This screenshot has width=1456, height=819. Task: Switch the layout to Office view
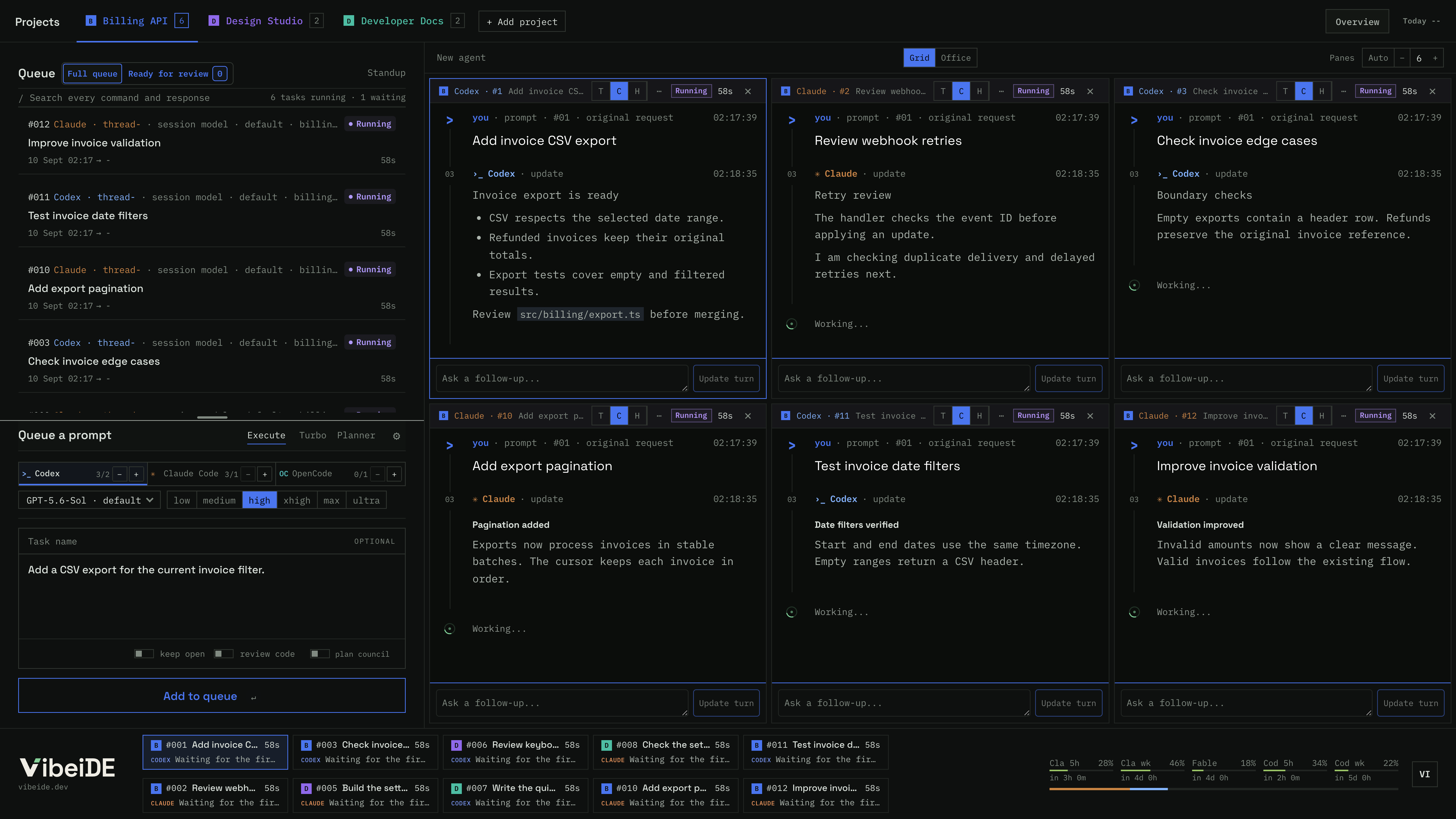coord(956,58)
